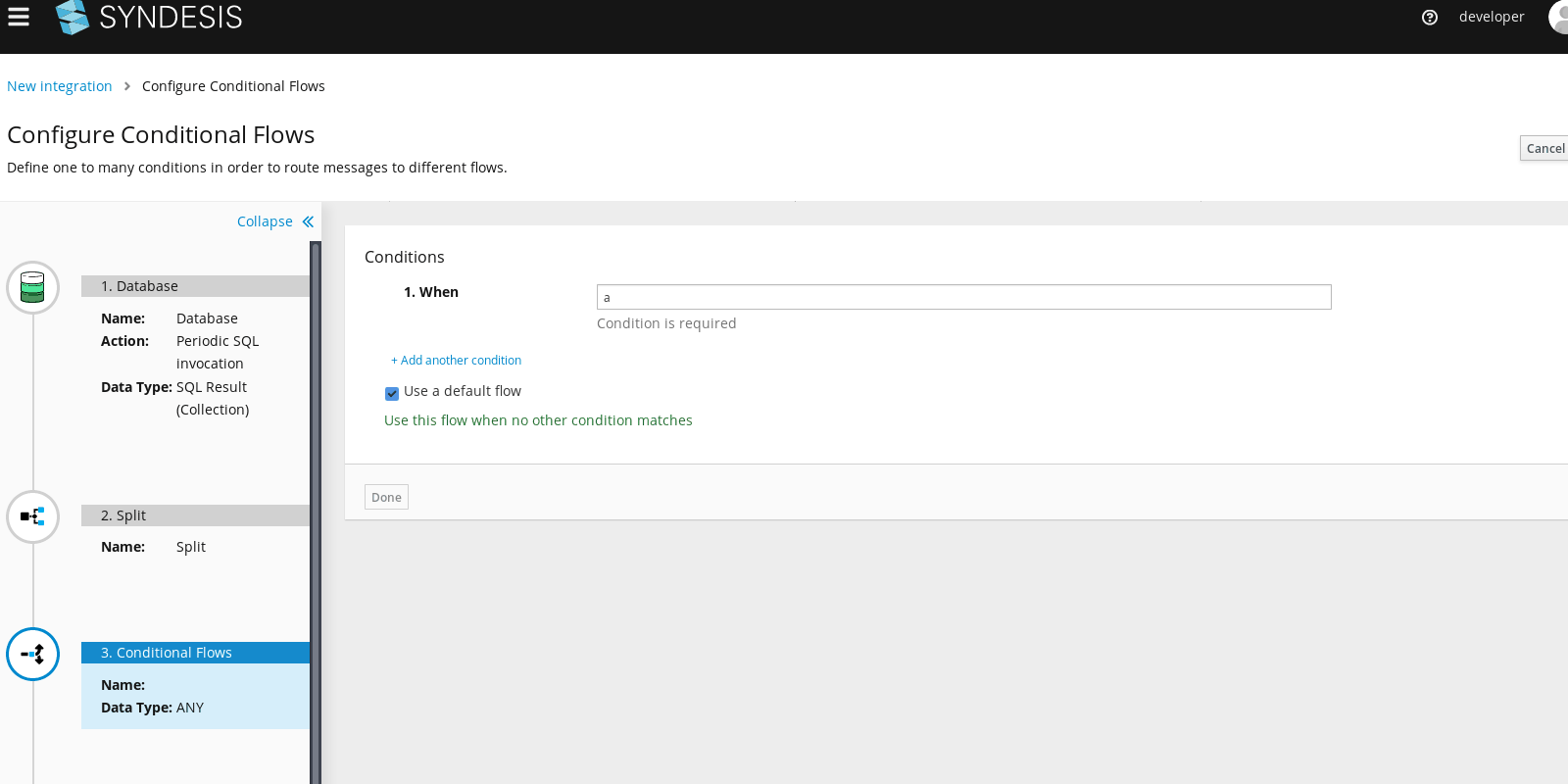The image size is (1568, 784).
Task: Click Use this flow when no other condition matches
Action: click(x=538, y=420)
